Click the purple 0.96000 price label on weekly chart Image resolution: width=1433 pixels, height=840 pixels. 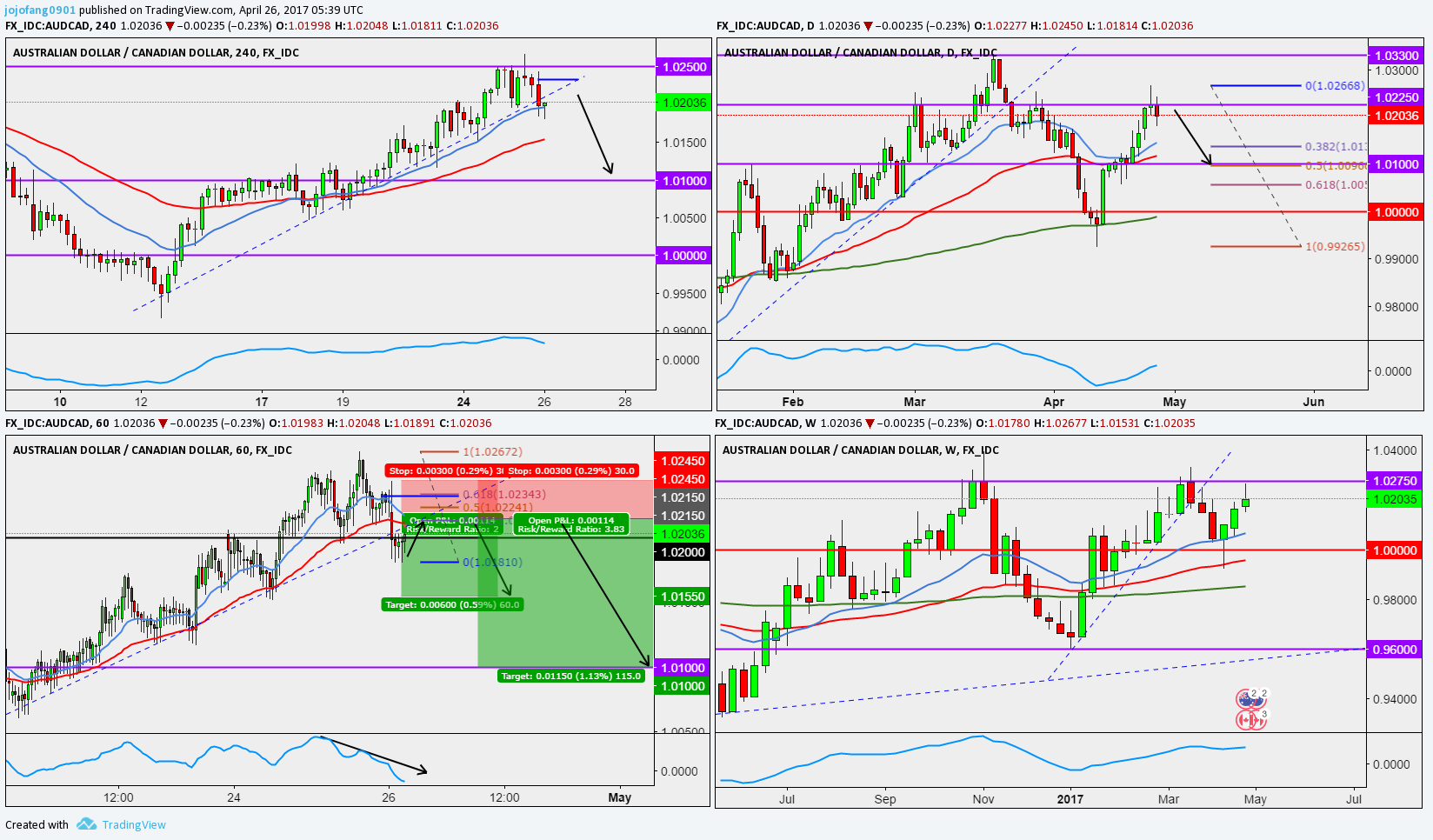[1395, 650]
